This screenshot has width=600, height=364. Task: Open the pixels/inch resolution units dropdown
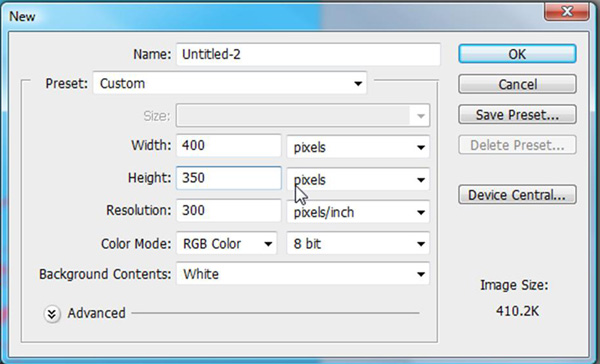[x=358, y=212]
